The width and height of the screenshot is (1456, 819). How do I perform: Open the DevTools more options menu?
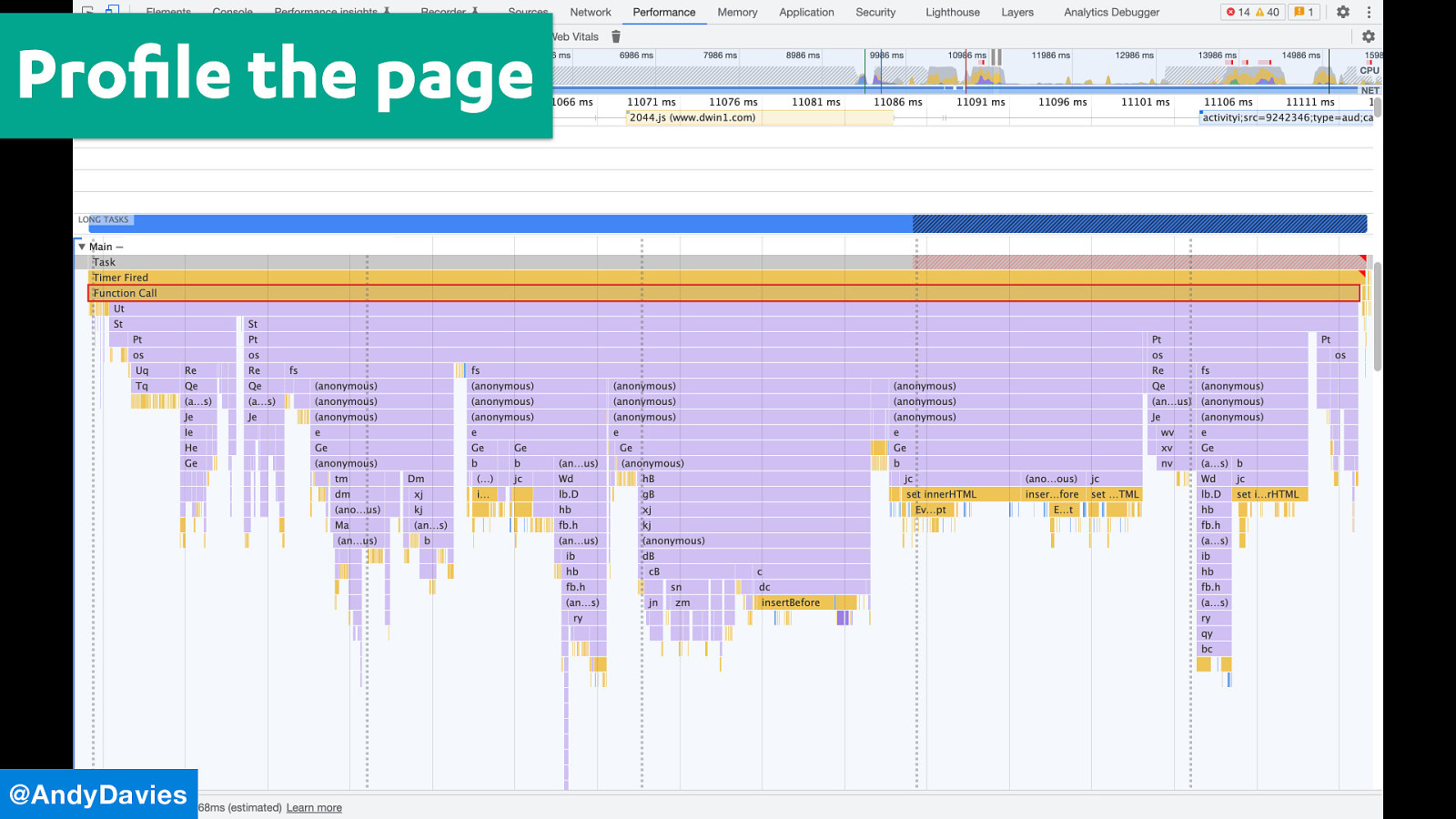tap(1369, 12)
